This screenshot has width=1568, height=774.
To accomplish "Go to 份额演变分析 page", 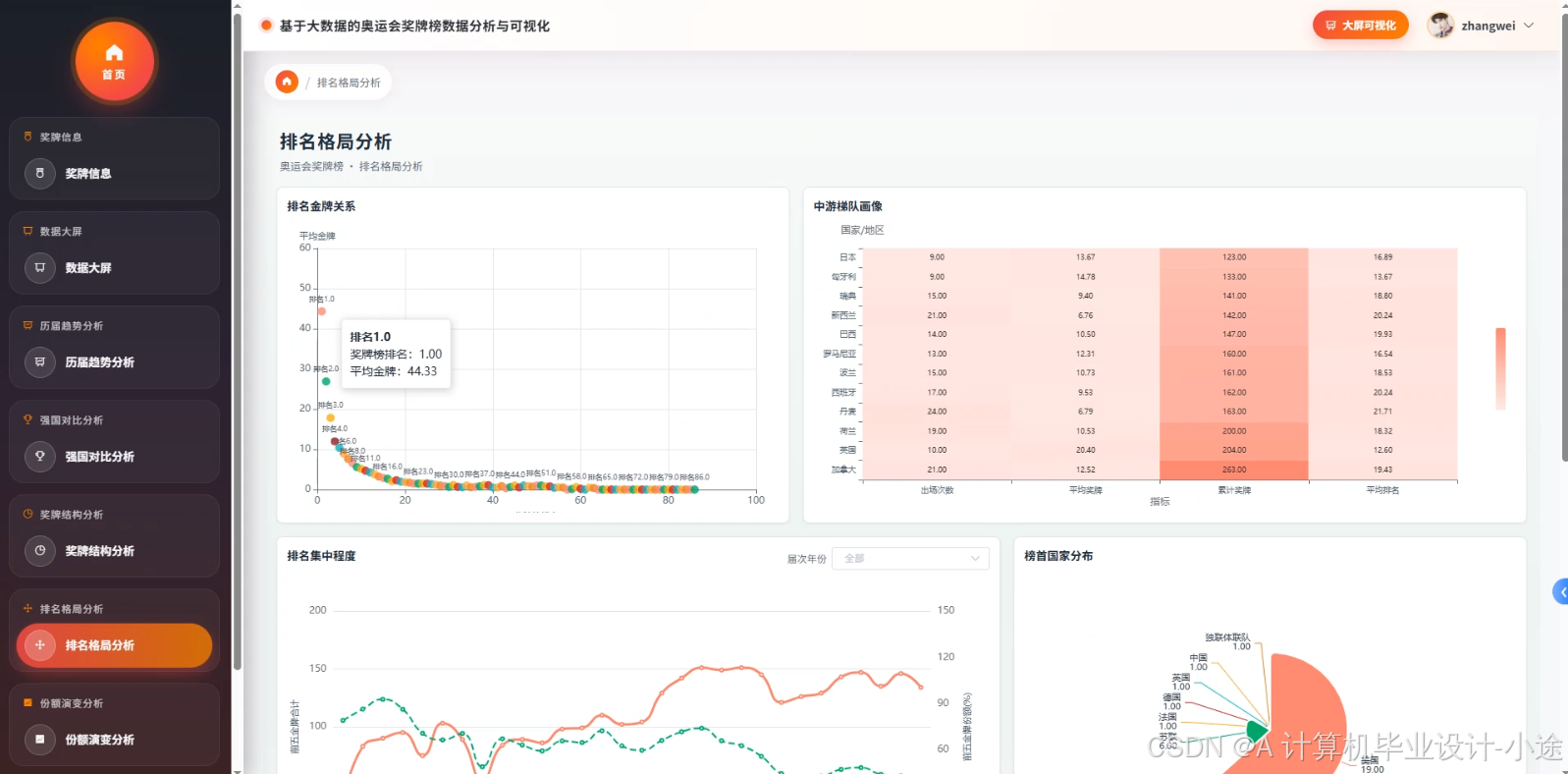I will tap(114, 740).
